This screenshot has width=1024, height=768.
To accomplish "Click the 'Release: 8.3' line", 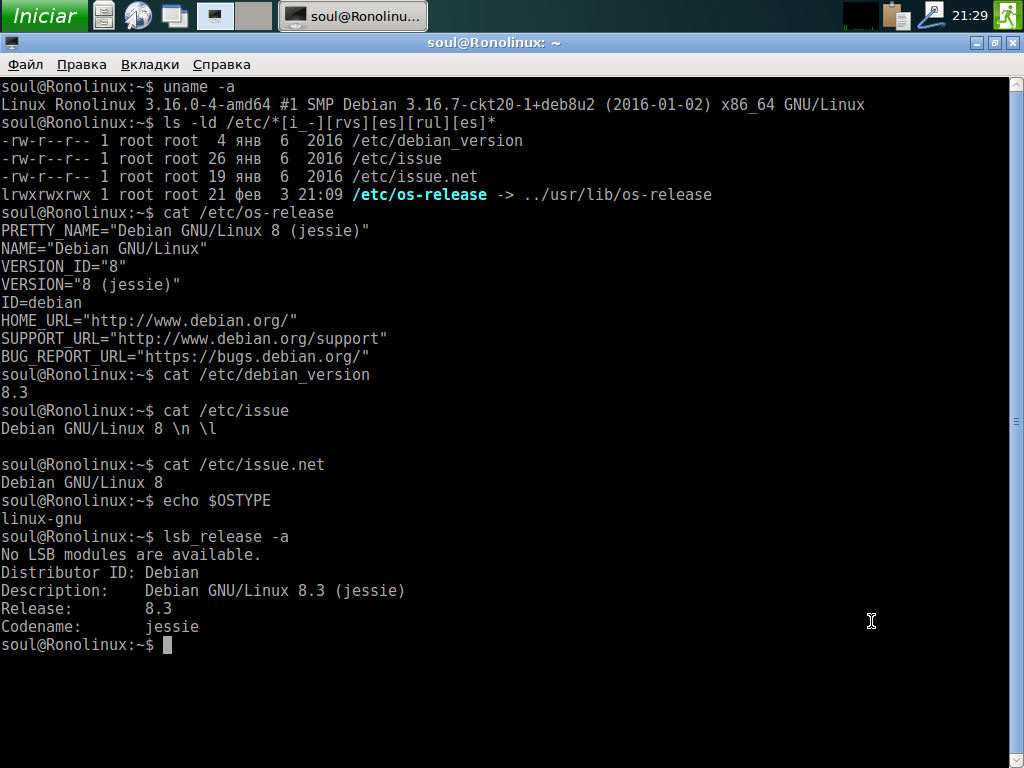I will (x=86, y=609).
